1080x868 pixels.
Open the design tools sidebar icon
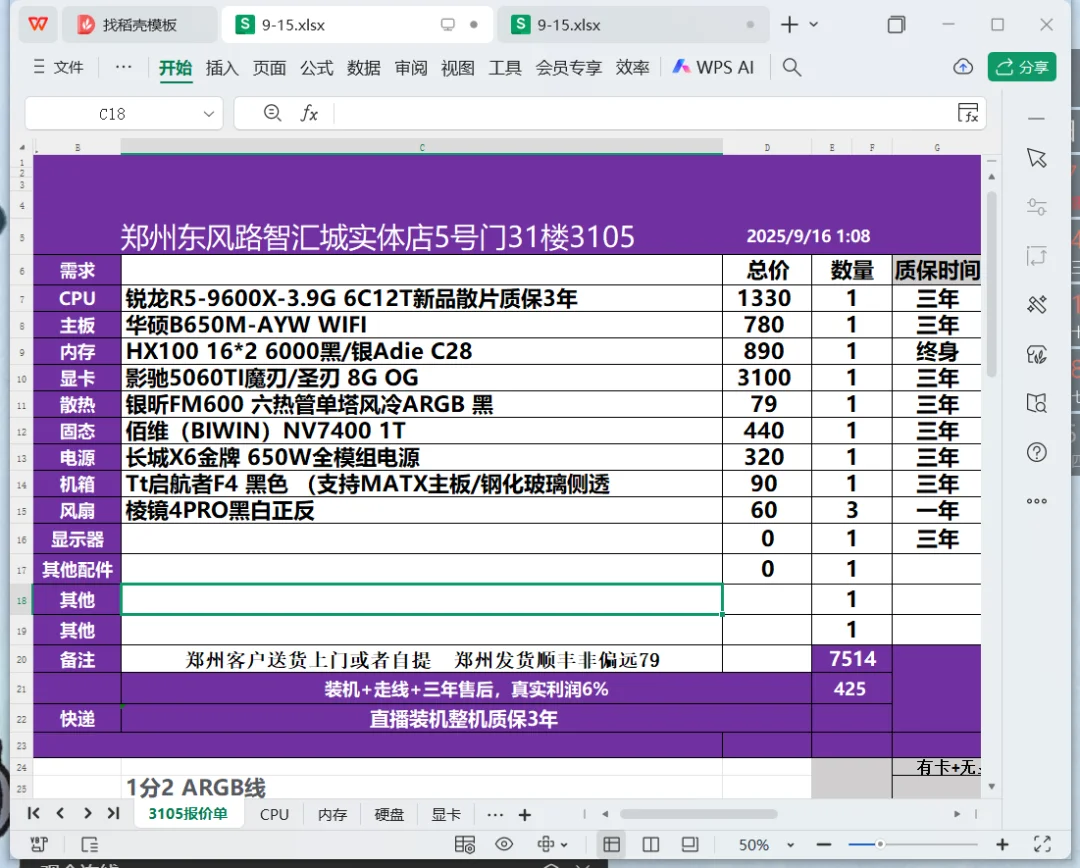1037,304
